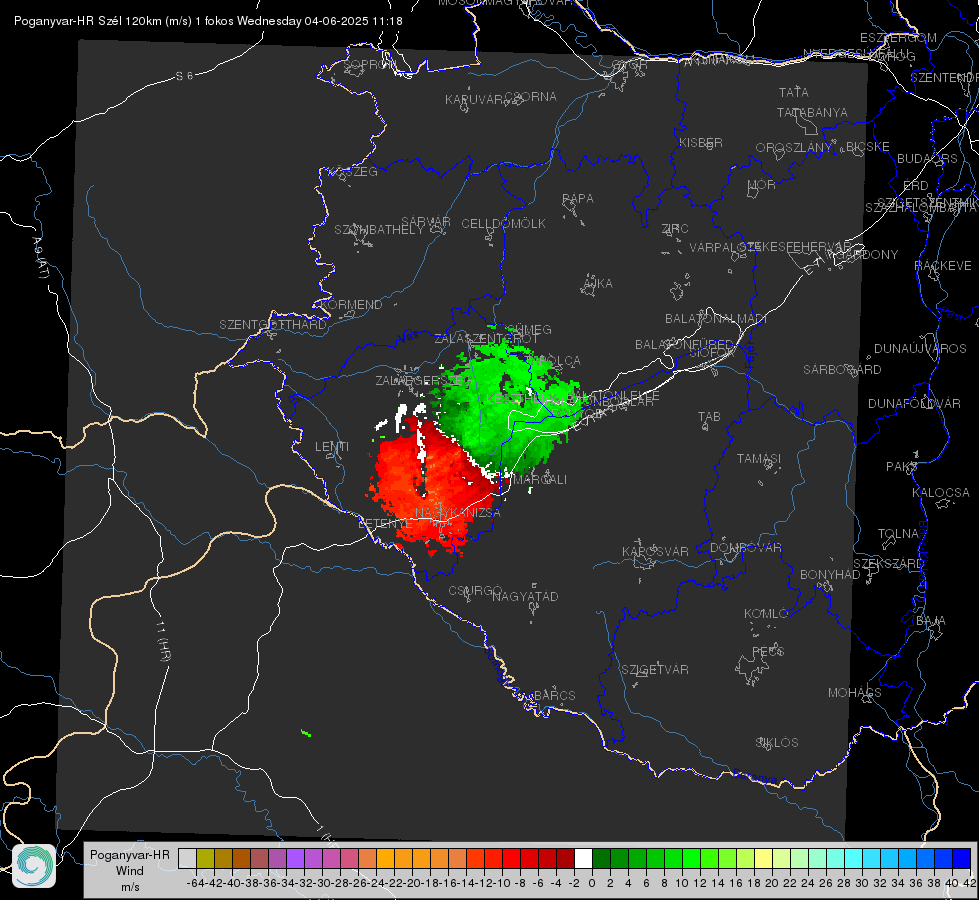Image resolution: width=979 pixels, height=900 pixels.
Task: Click the TATA city label
Action: coord(794,92)
